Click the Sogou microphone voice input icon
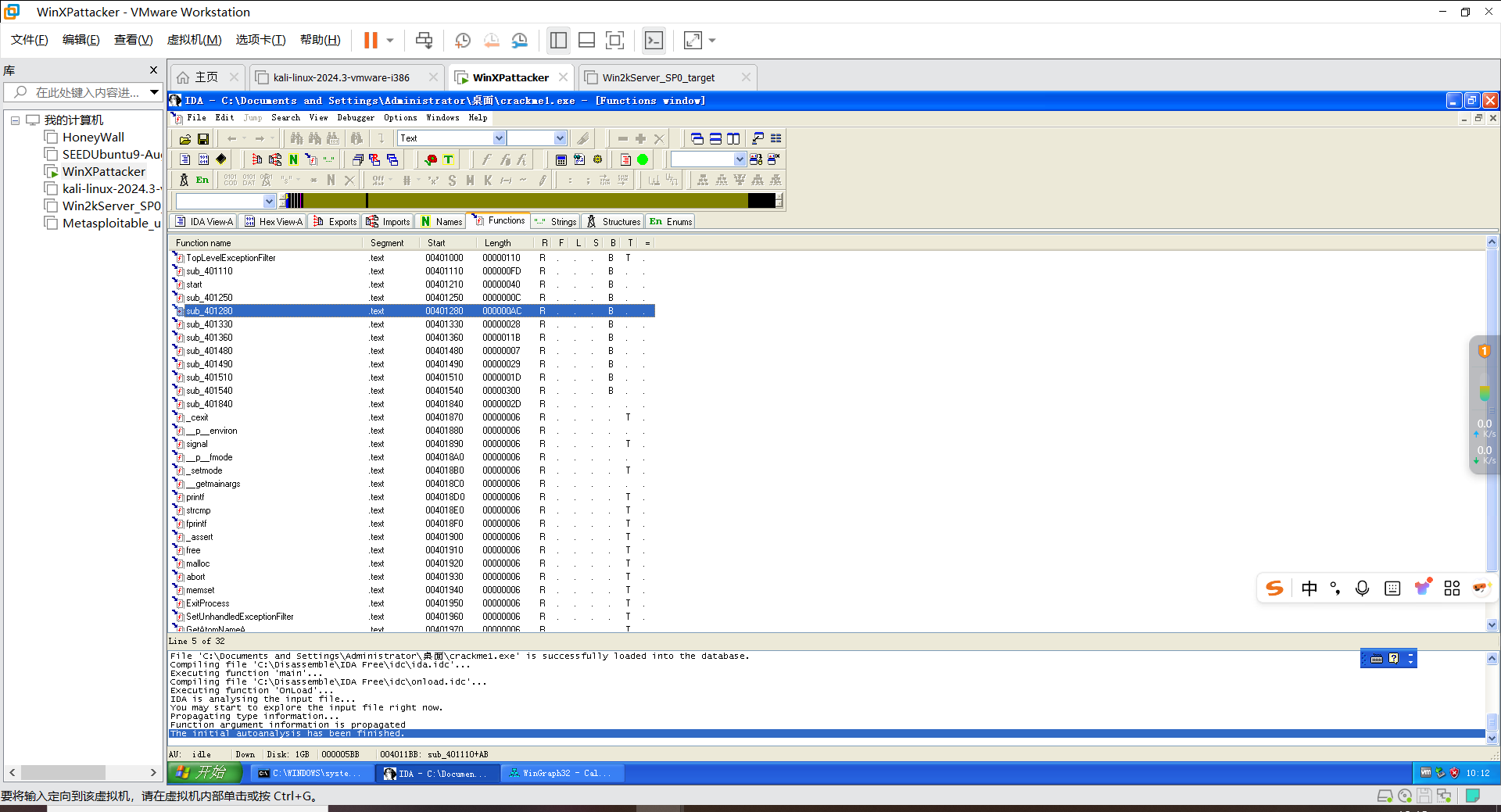Viewport: 1501px width, 812px height. point(1362,588)
